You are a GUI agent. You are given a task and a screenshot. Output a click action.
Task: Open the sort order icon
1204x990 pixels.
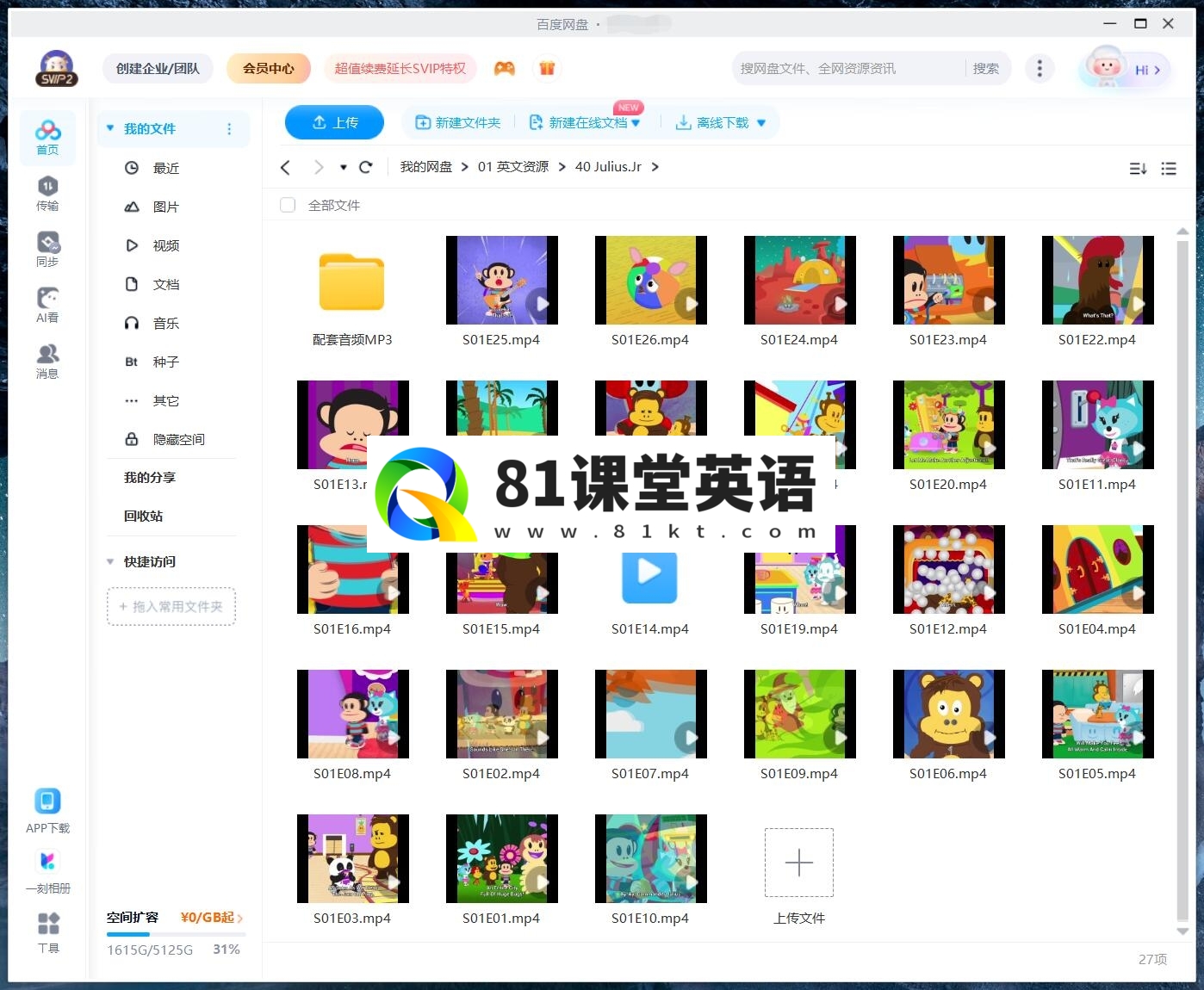point(1138,169)
